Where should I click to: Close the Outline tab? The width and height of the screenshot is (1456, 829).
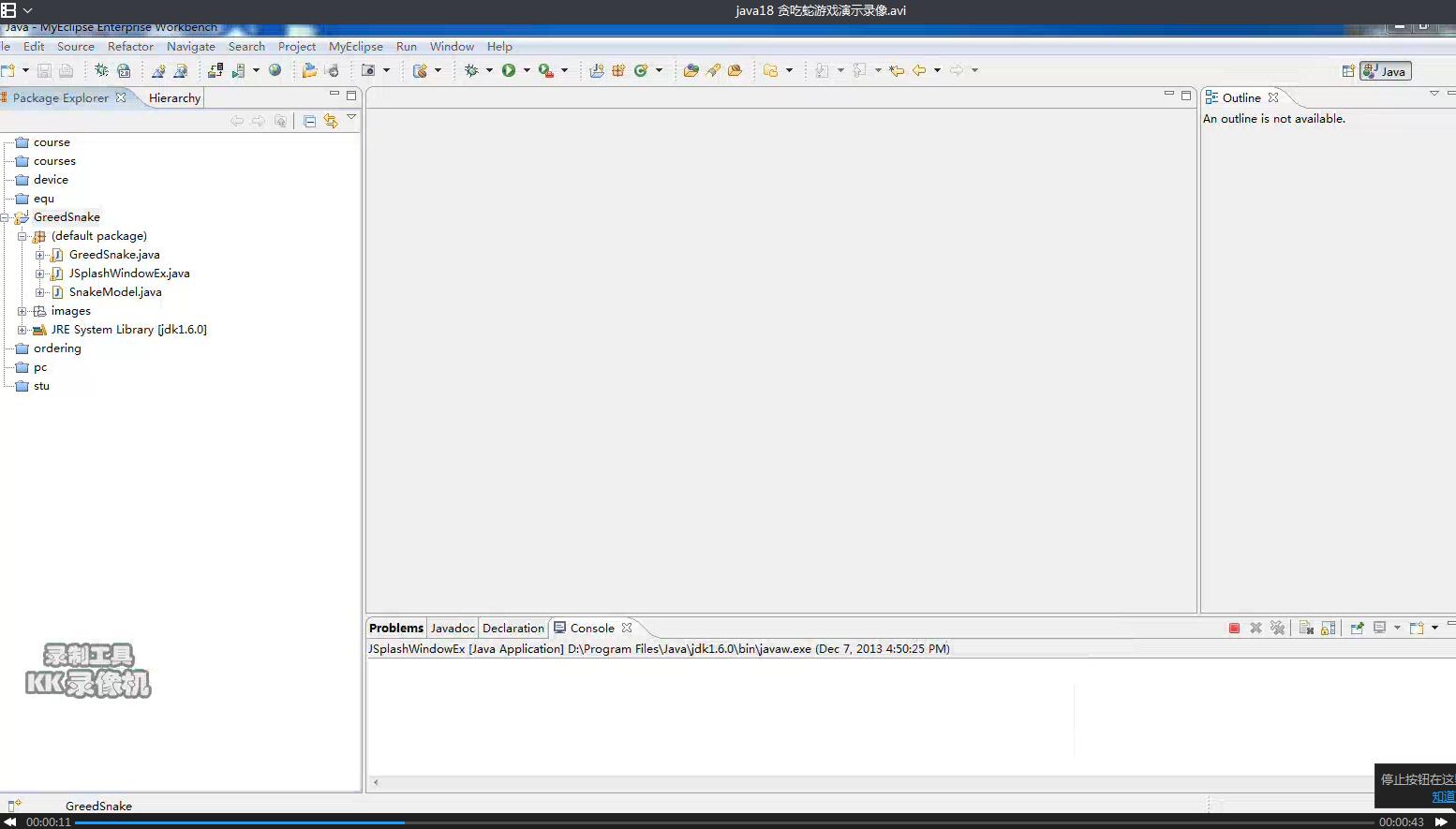pyautogui.click(x=1273, y=97)
